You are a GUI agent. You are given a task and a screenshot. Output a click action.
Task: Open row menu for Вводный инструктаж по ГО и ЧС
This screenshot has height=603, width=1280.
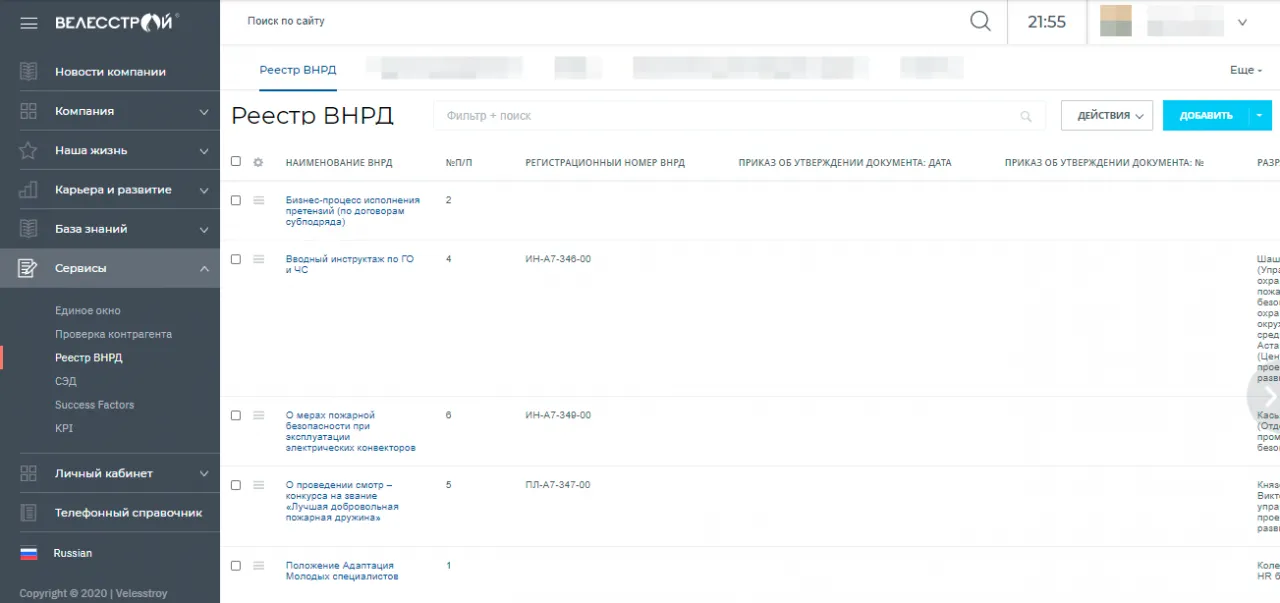point(259,259)
